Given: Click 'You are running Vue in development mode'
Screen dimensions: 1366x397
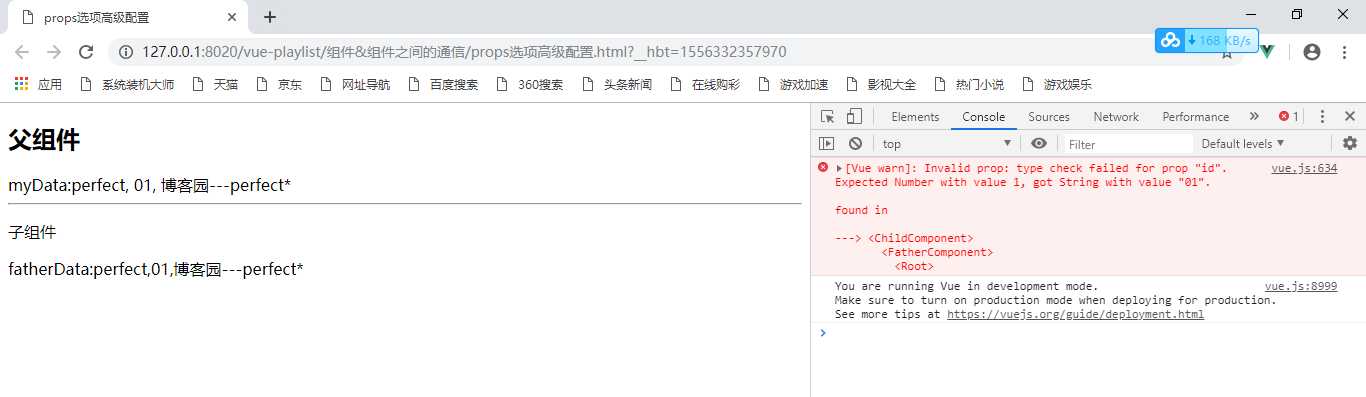Looking at the screenshot, I should (966, 286).
